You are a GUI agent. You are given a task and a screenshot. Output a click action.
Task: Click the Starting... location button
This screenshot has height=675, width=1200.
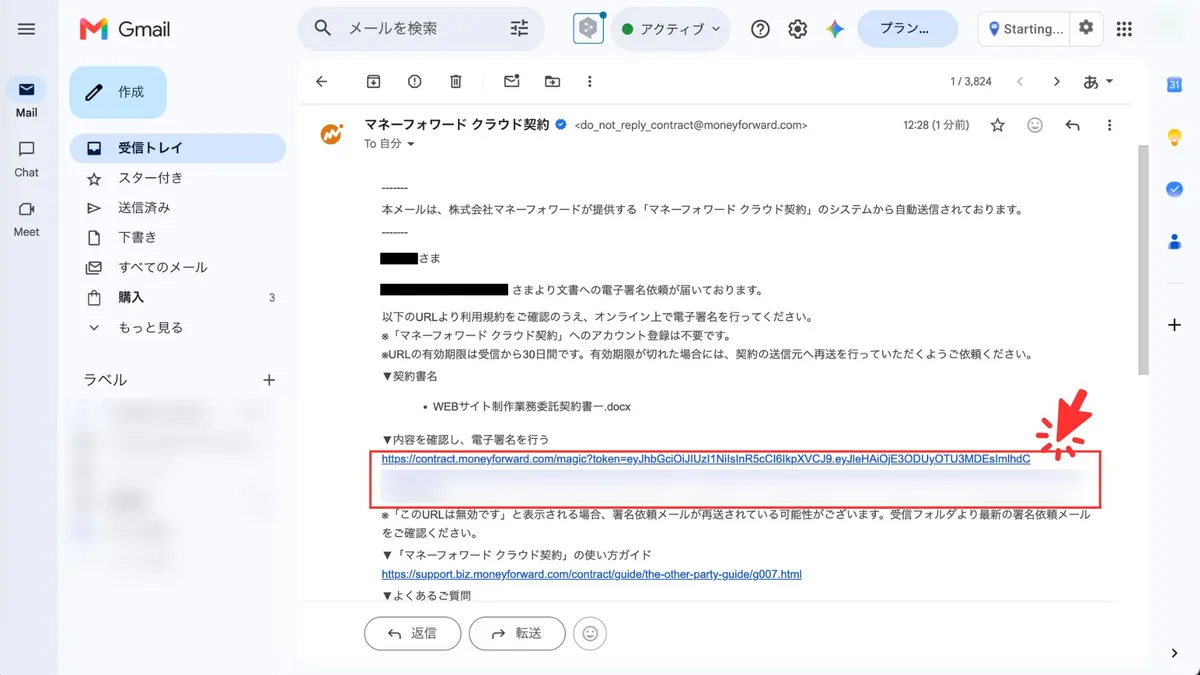pos(1025,29)
